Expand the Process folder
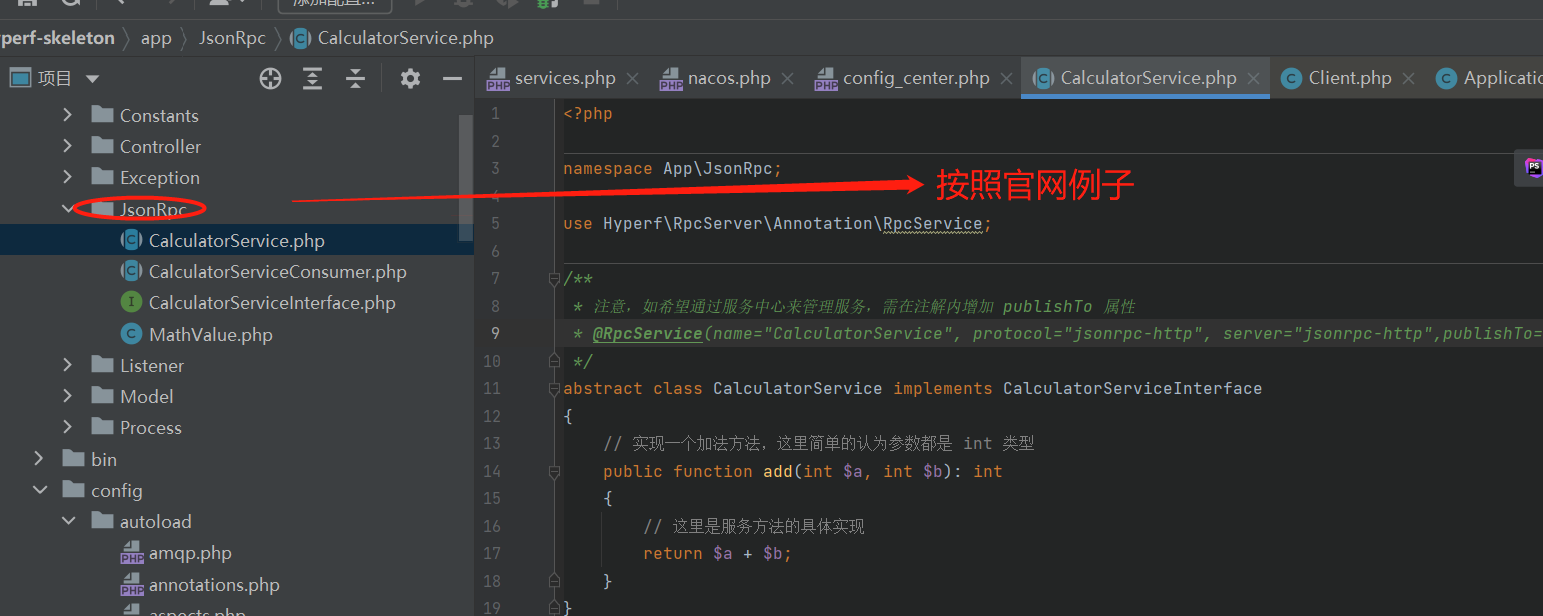The image size is (1543, 616). tap(67, 427)
